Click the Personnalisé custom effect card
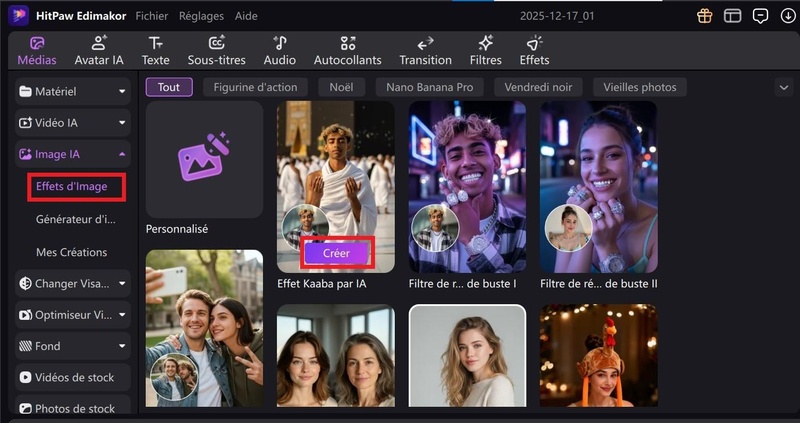The image size is (800, 423). pos(204,160)
